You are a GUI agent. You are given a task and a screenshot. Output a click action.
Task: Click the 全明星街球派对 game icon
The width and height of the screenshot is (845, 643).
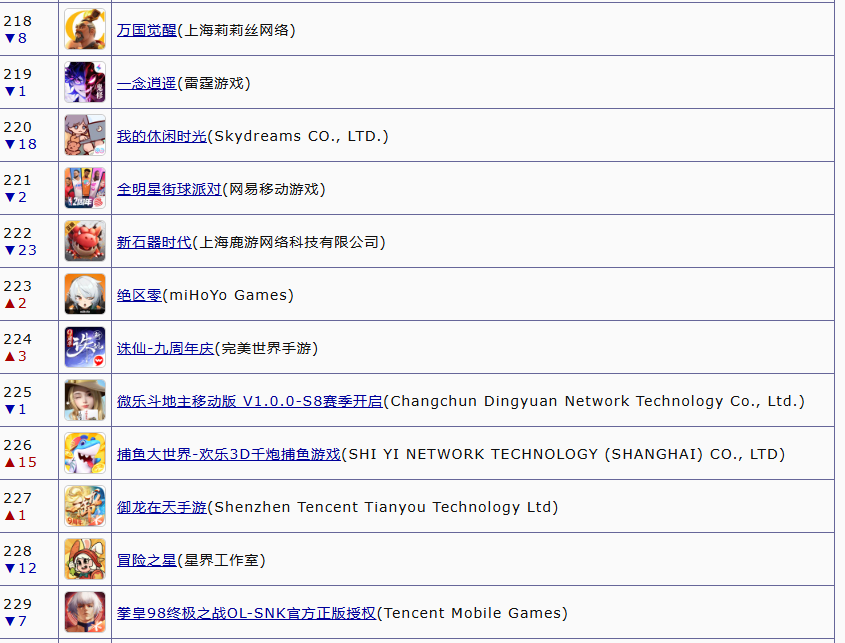click(85, 188)
